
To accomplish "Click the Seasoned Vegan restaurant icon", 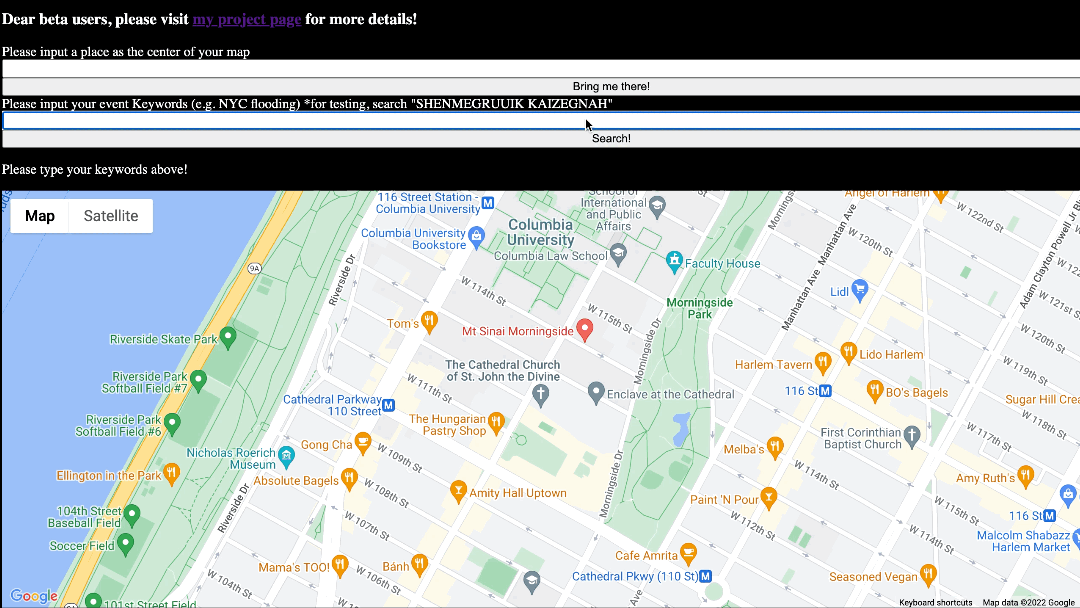I will pos(928,575).
